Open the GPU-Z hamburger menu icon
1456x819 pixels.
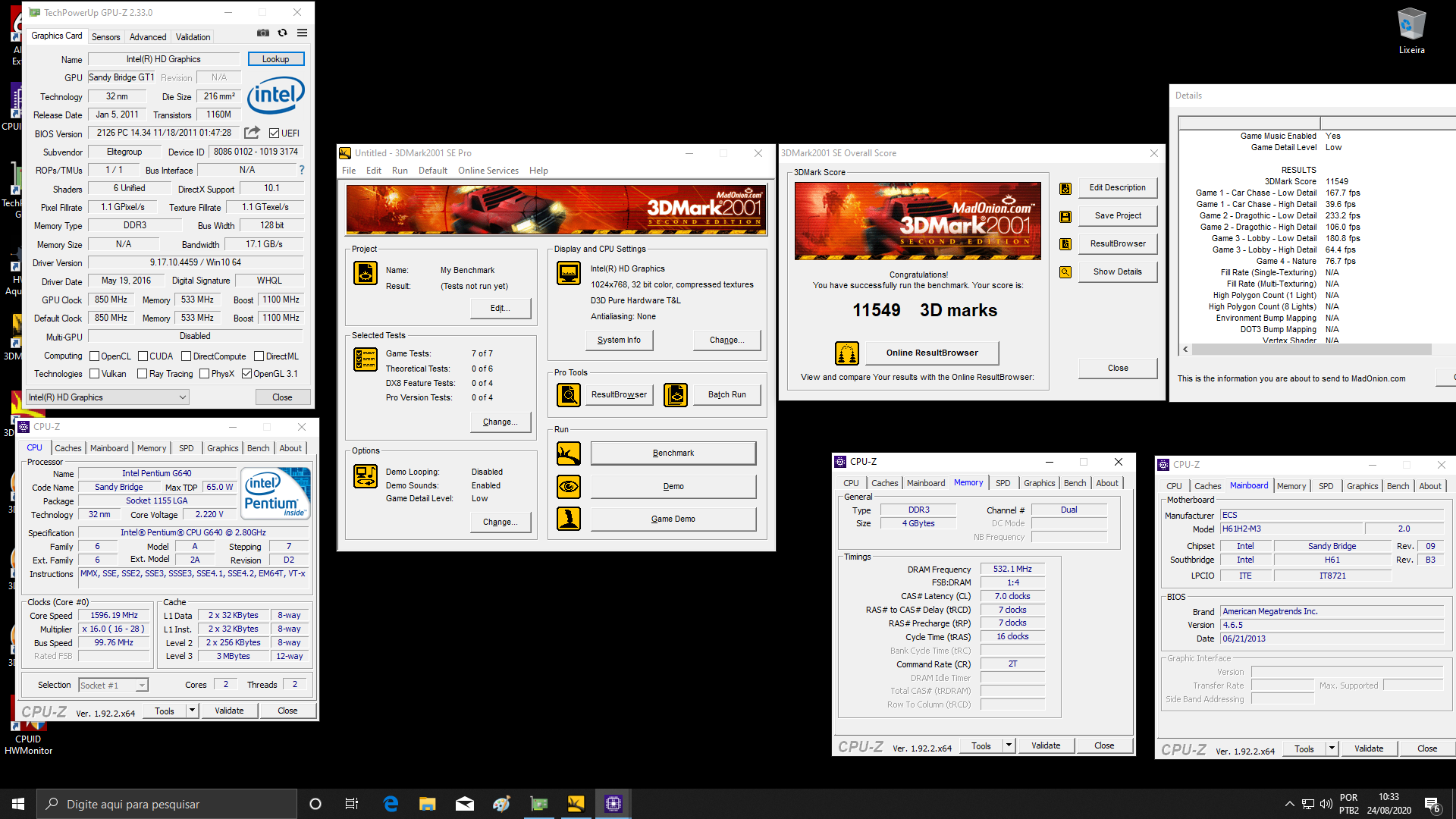[302, 33]
